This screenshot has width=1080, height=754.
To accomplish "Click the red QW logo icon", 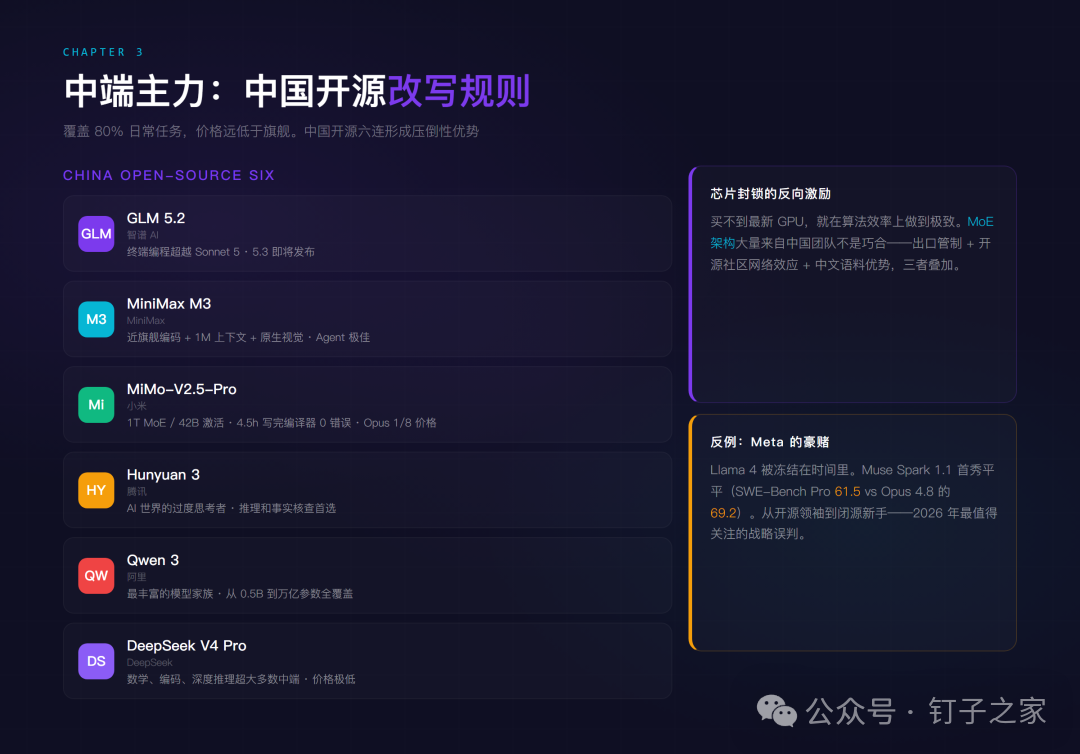I will pos(96,575).
